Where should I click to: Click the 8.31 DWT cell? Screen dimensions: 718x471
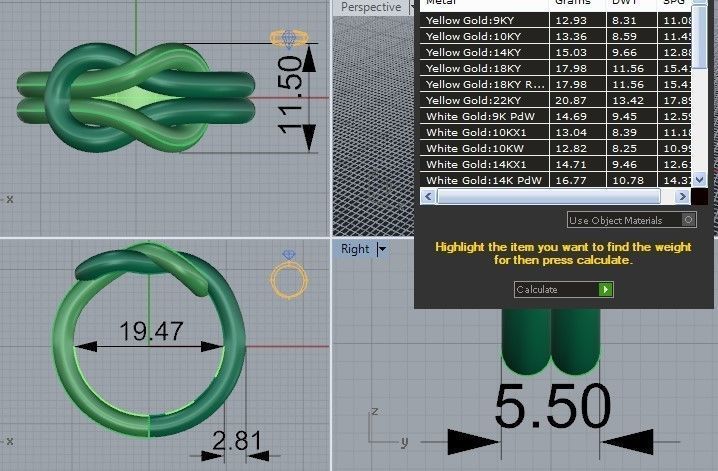pos(632,20)
